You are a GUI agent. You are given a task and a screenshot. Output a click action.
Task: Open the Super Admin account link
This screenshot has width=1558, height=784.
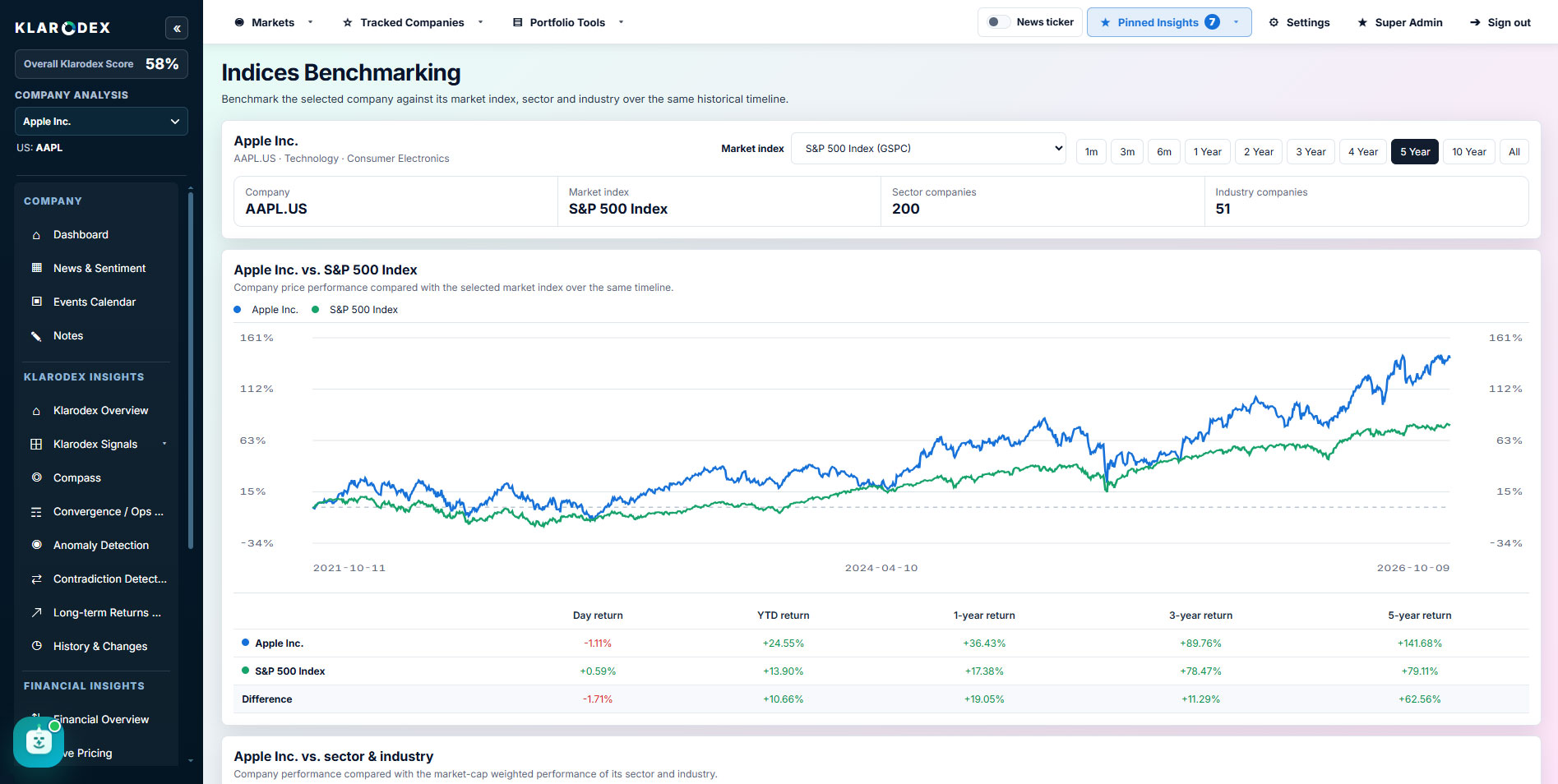click(x=1400, y=22)
